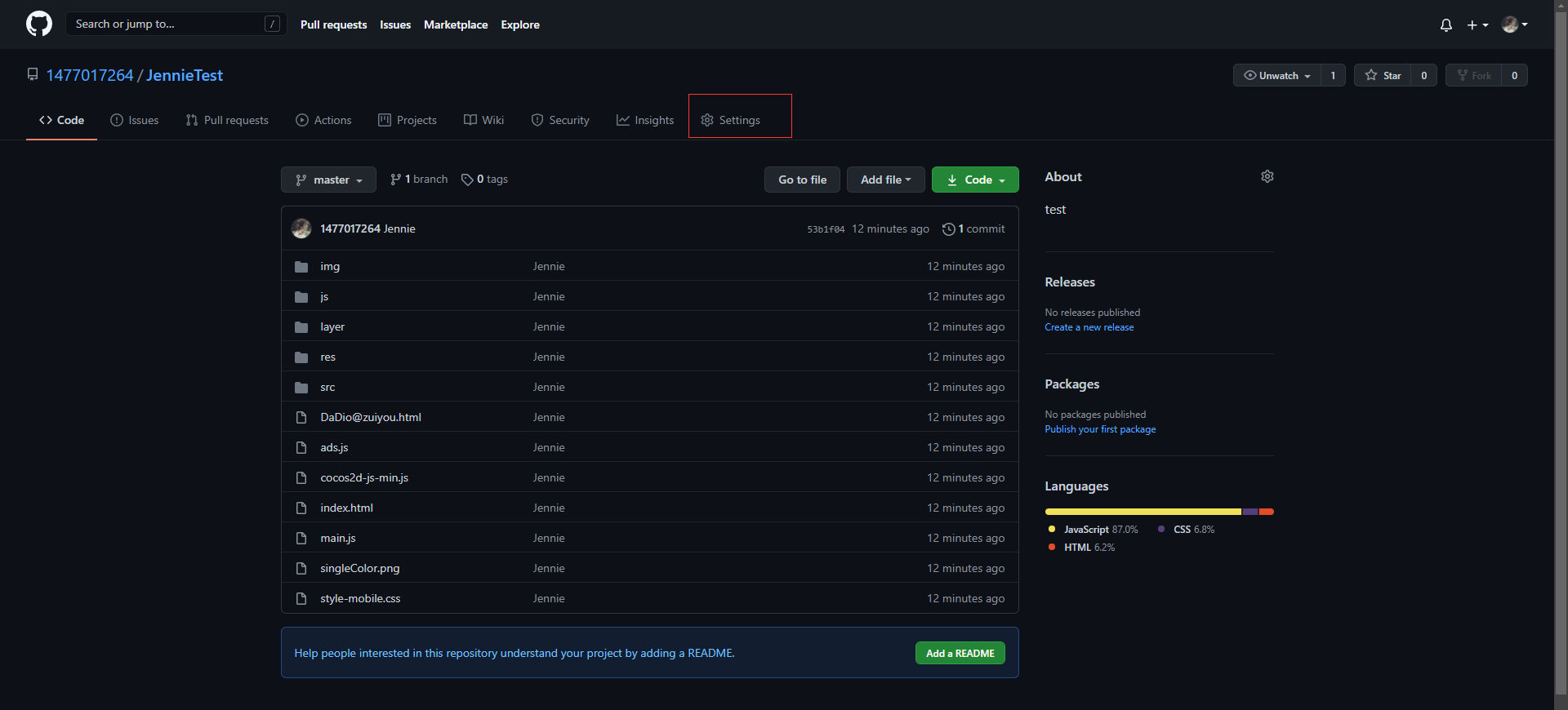The height and width of the screenshot is (710, 1568).
Task: Click the CSS 6.8% language entry
Action: (x=1186, y=530)
